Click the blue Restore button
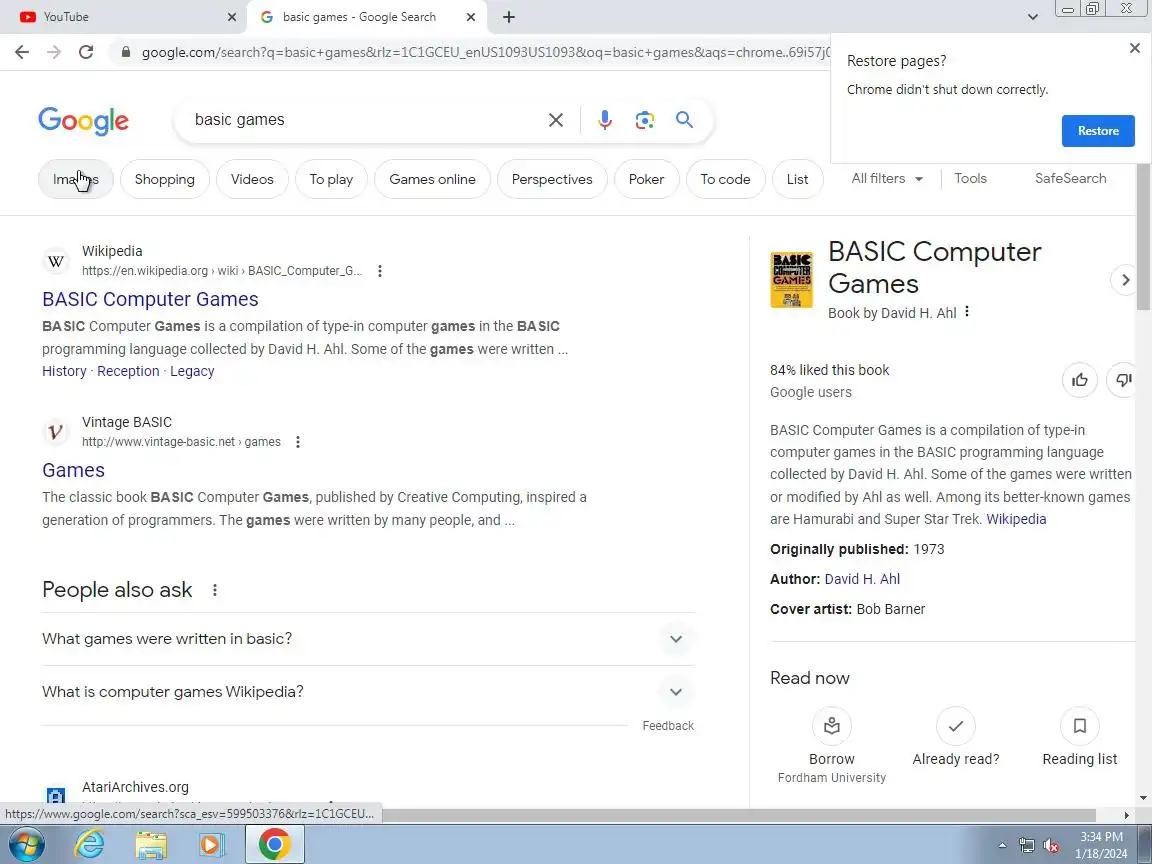 point(1098,131)
